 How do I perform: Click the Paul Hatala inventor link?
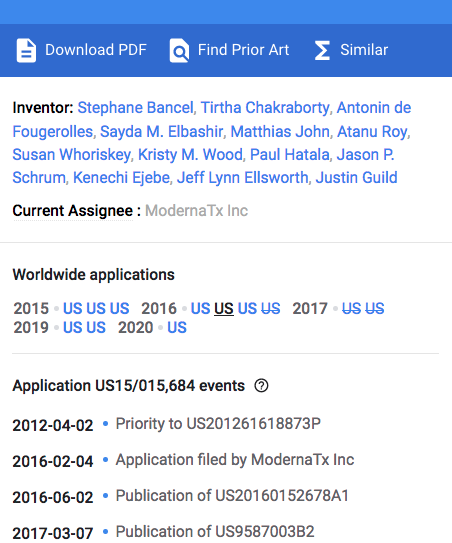coord(290,154)
